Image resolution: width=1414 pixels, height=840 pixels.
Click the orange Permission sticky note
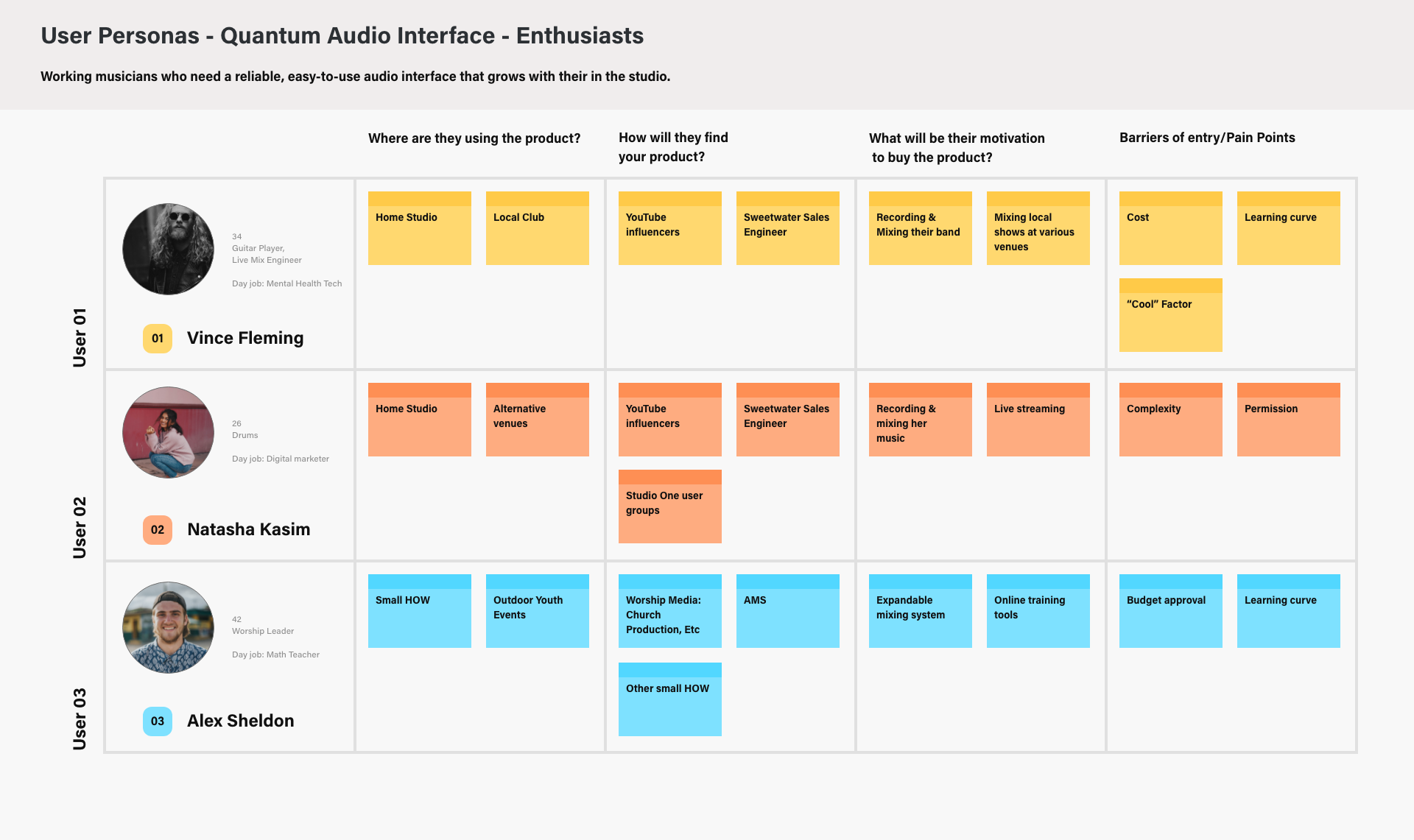coord(1288,420)
